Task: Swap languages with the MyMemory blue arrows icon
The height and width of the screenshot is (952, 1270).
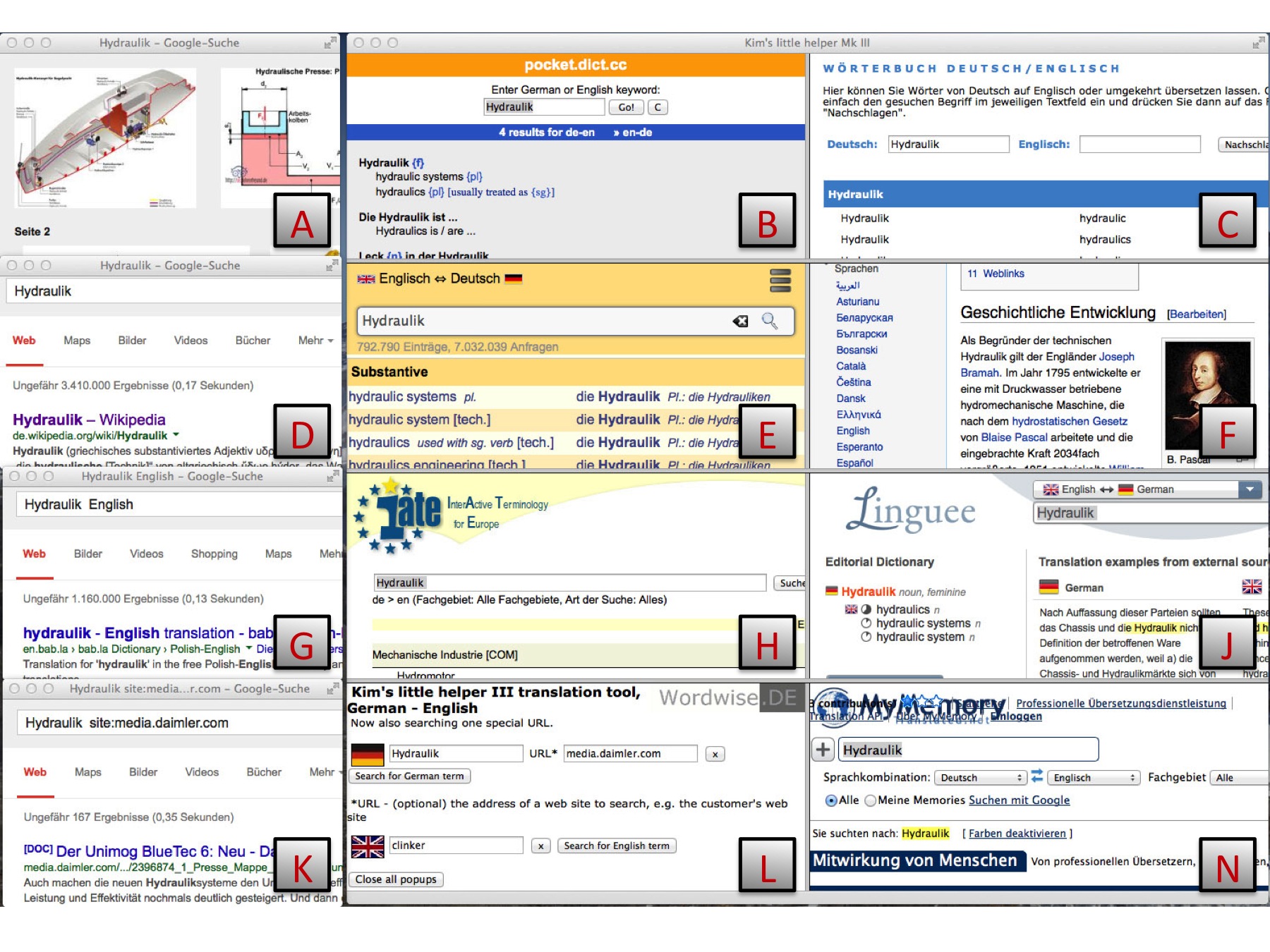Action: [1036, 776]
